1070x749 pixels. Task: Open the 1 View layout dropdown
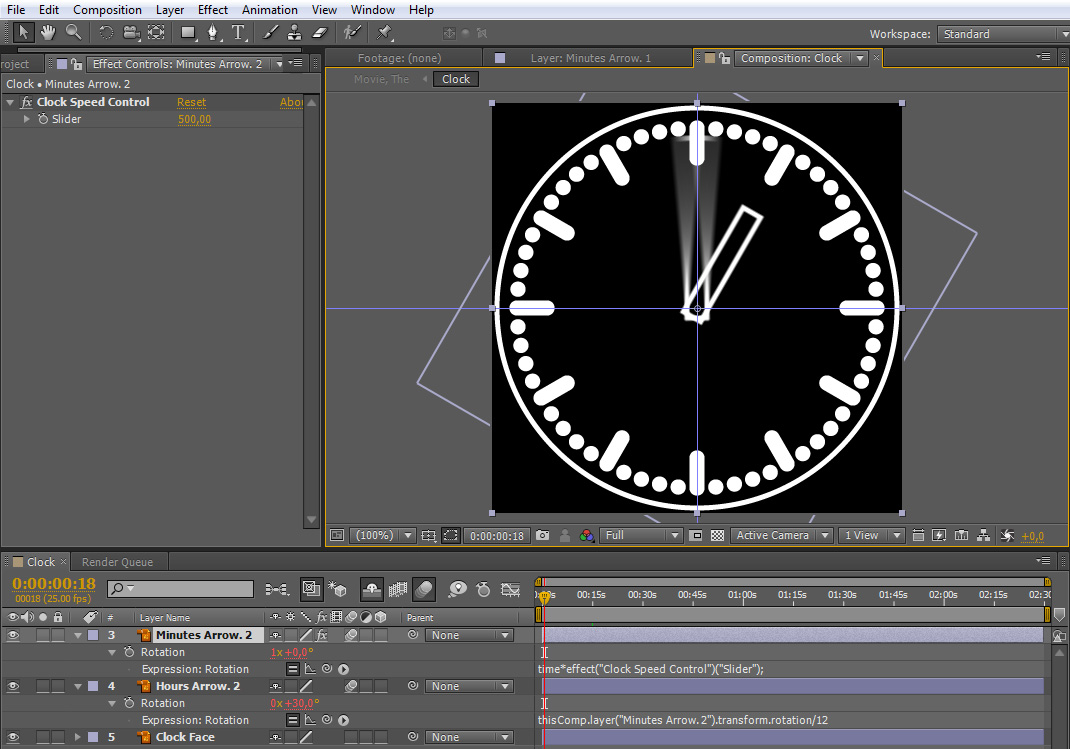pyautogui.click(x=871, y=535)
